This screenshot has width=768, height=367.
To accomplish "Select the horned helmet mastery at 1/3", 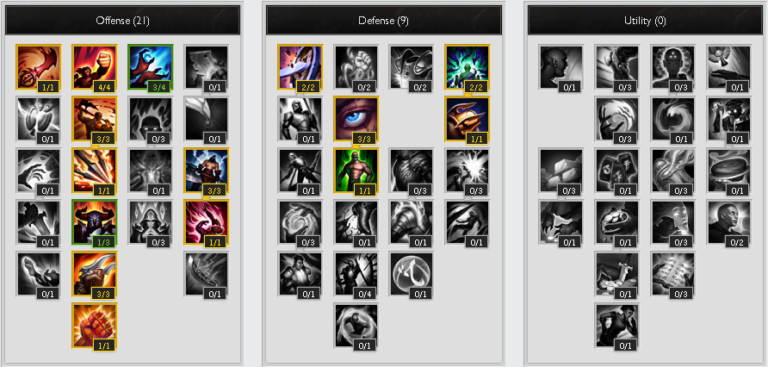I will coord(95,223).
